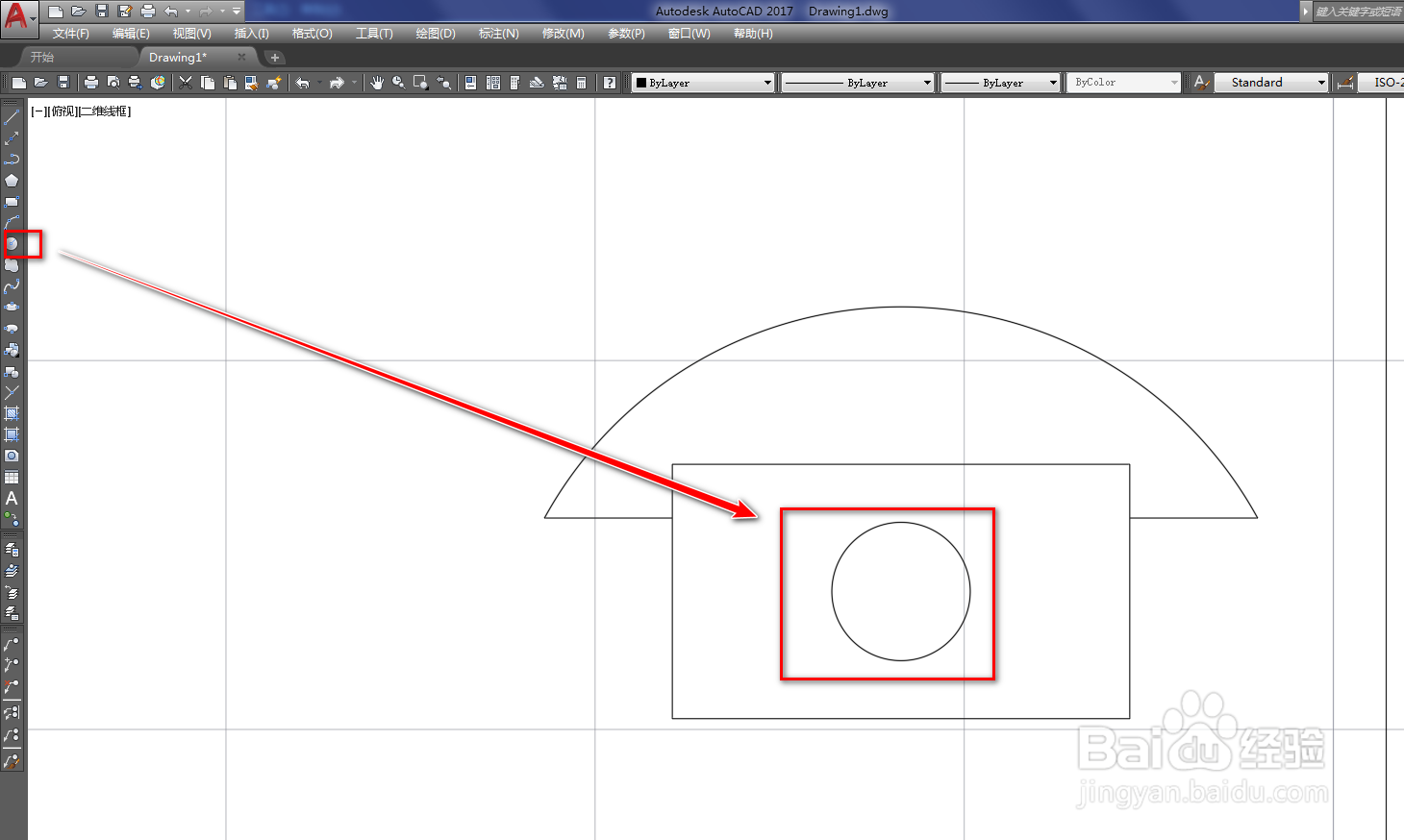The image size is (1404, 840).
Task: Click New in the quick access toolbar
Action: click(56, 12)
